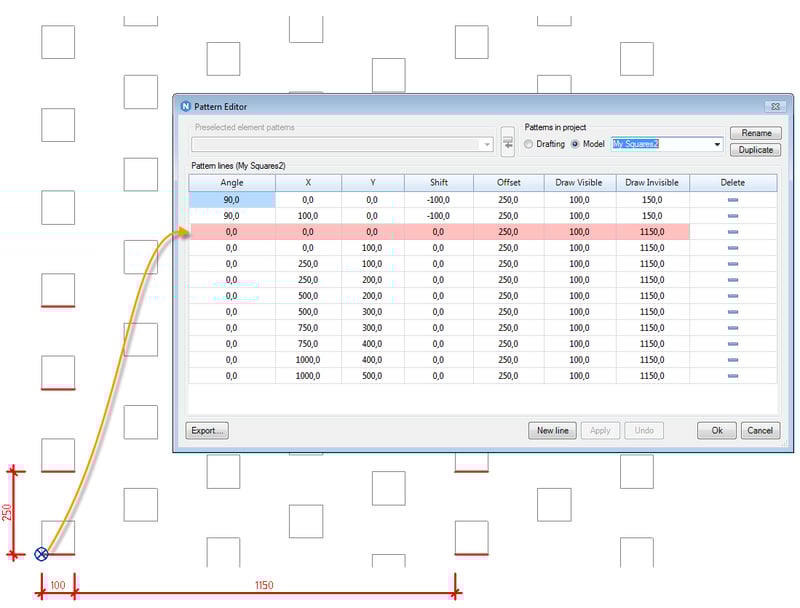
Task: Click the Cancel button
Action: [760, 430]
